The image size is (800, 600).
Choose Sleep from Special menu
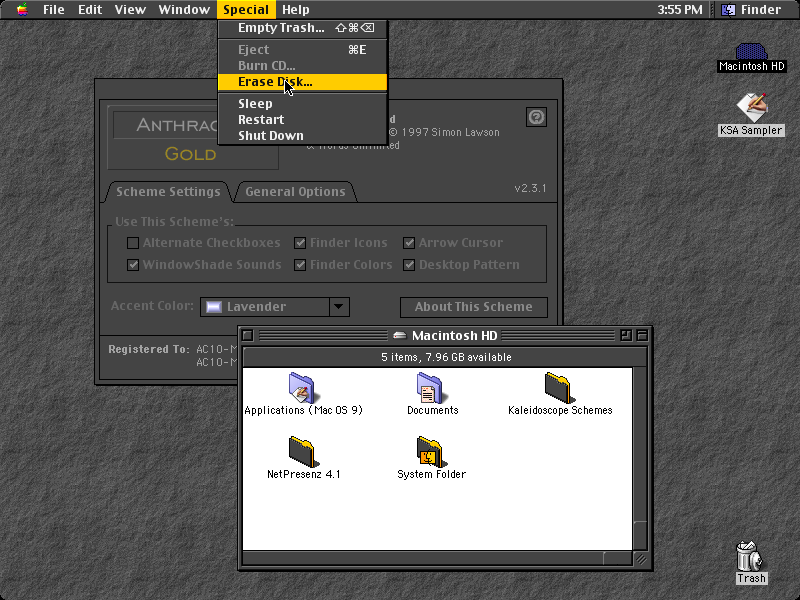pos(302,104)
